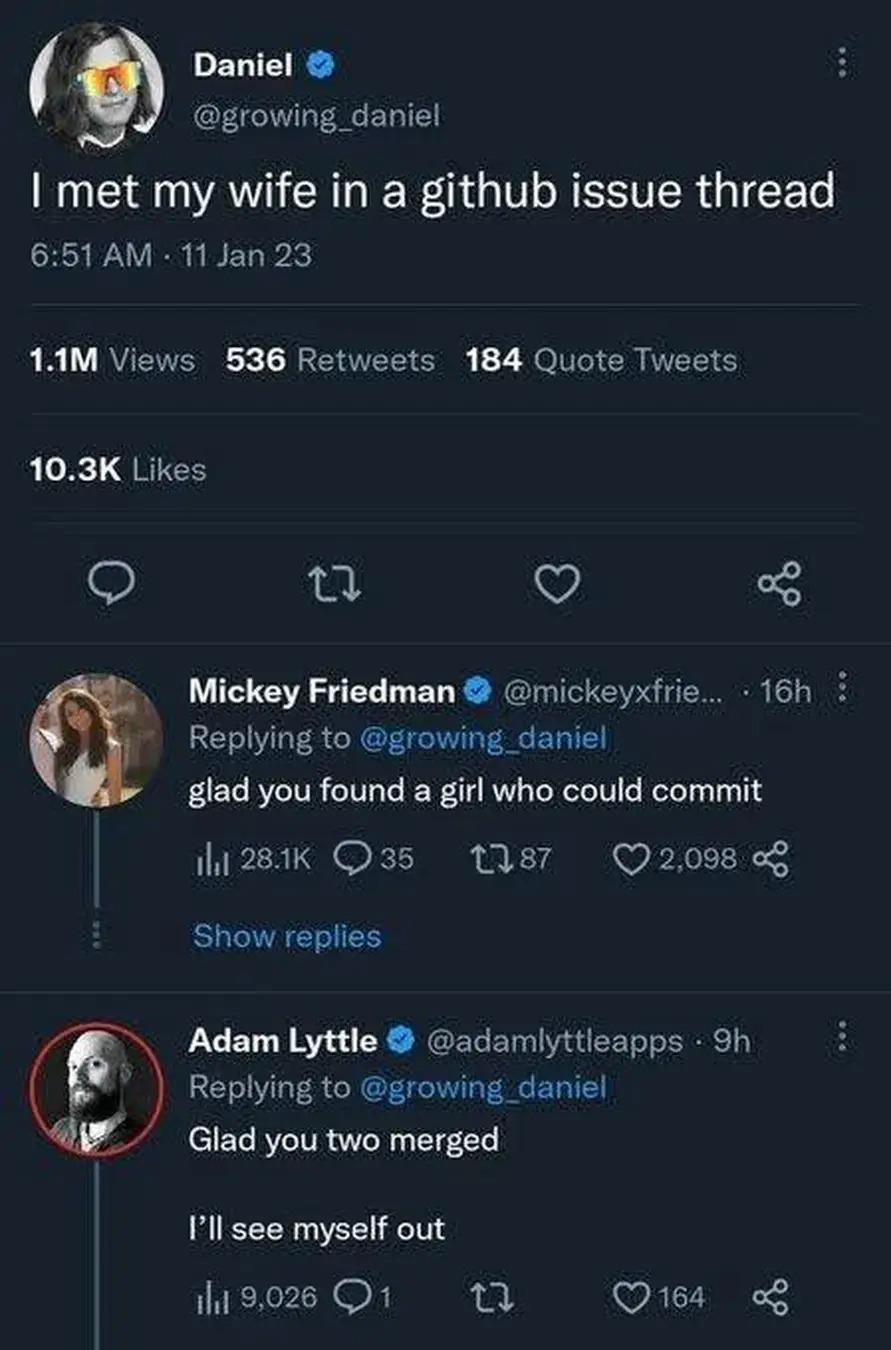The image size is (891, 1350).
Task: Open the 184 Quote Tweets list
Action: [x=601, y=360]
